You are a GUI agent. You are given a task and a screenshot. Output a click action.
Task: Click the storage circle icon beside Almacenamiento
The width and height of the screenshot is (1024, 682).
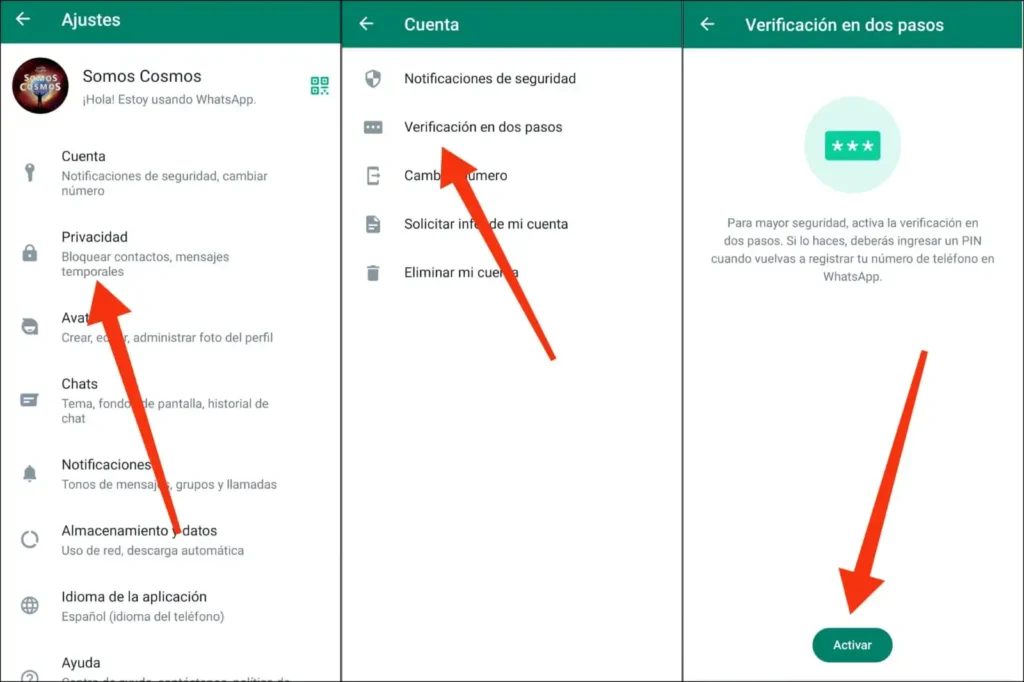click(29, 539)
